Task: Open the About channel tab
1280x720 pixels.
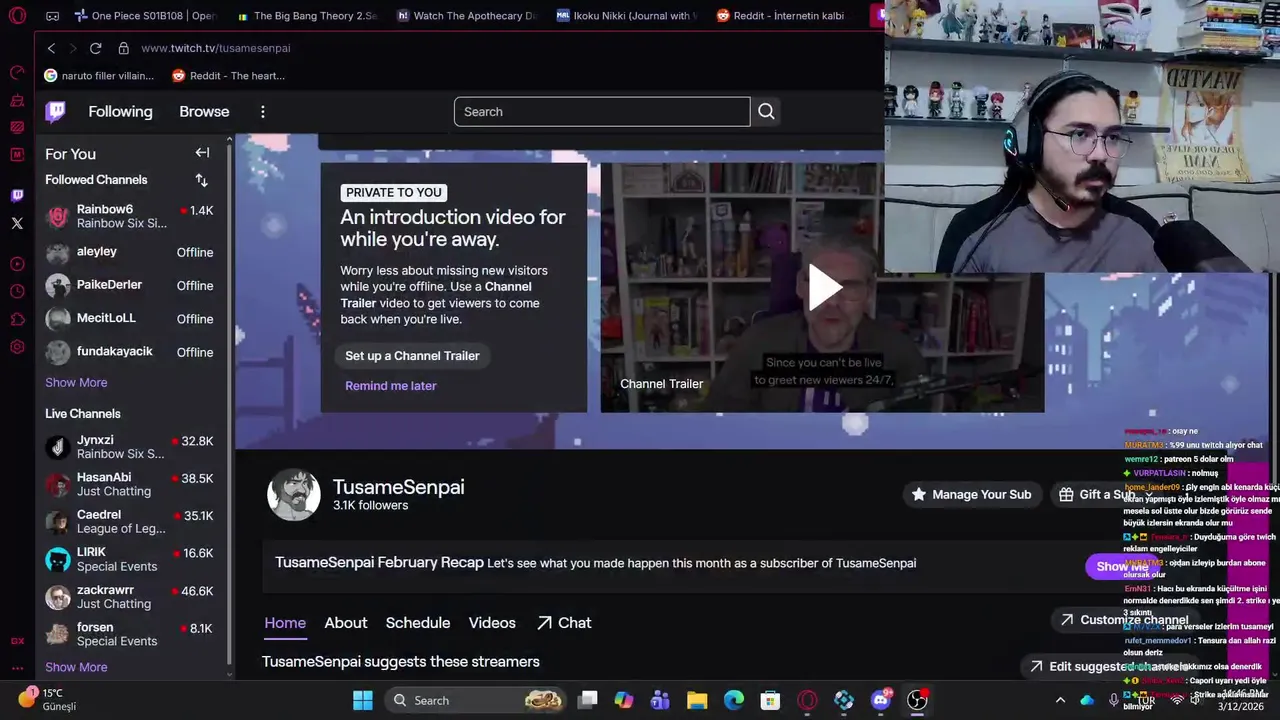Action: pos(346,623)
